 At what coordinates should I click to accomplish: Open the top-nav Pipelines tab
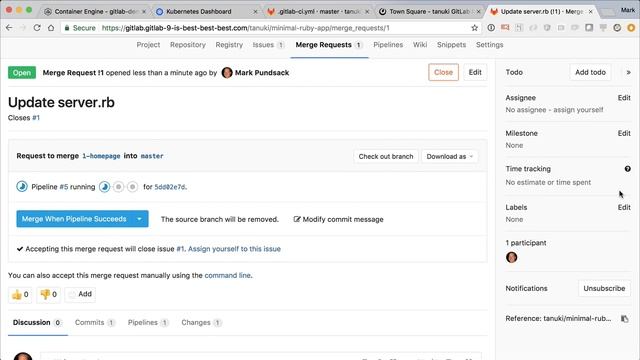(388, 45)
